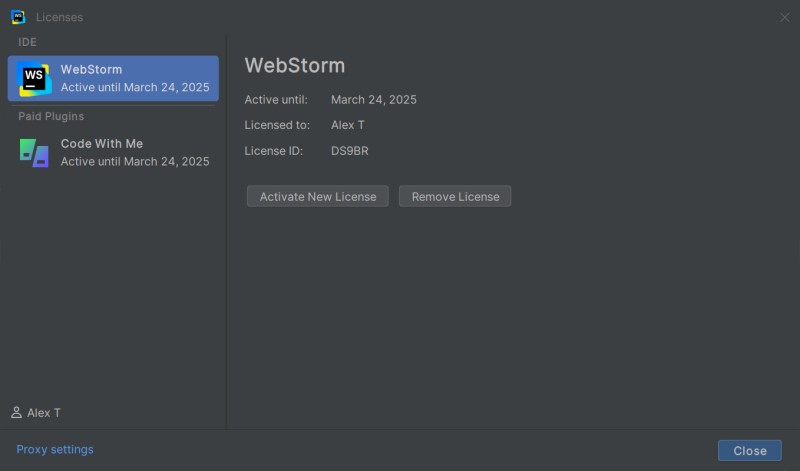
Task: Open the Proxy settings link
Action: pos(55,450)
